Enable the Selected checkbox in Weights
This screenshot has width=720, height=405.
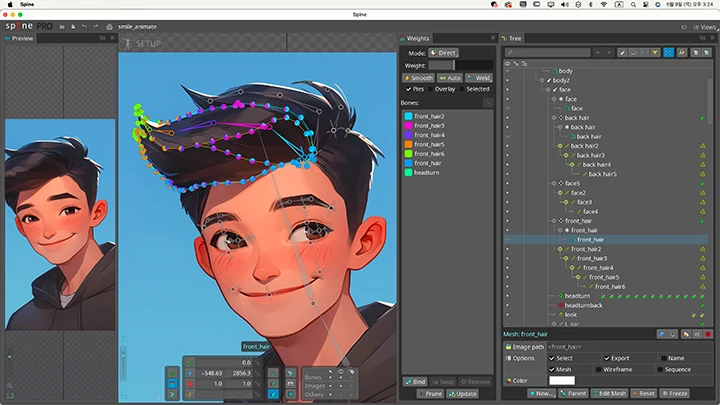[x=462, y=89]
